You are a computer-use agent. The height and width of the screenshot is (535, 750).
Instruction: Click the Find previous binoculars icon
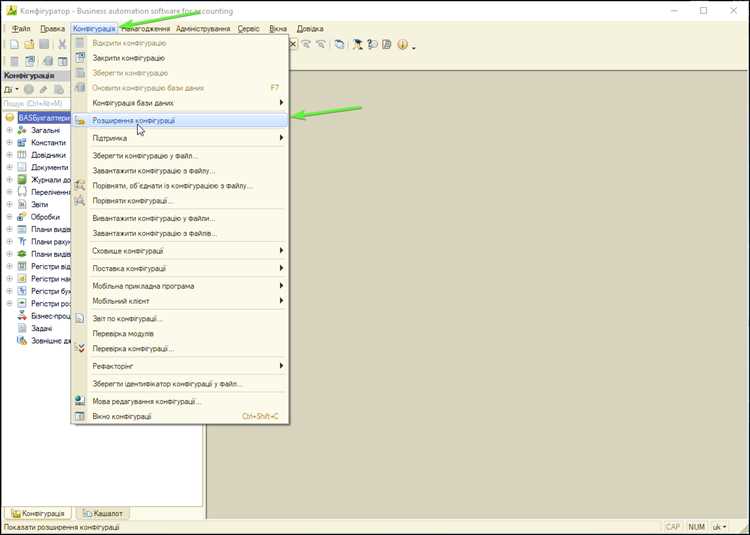[306, 44]
